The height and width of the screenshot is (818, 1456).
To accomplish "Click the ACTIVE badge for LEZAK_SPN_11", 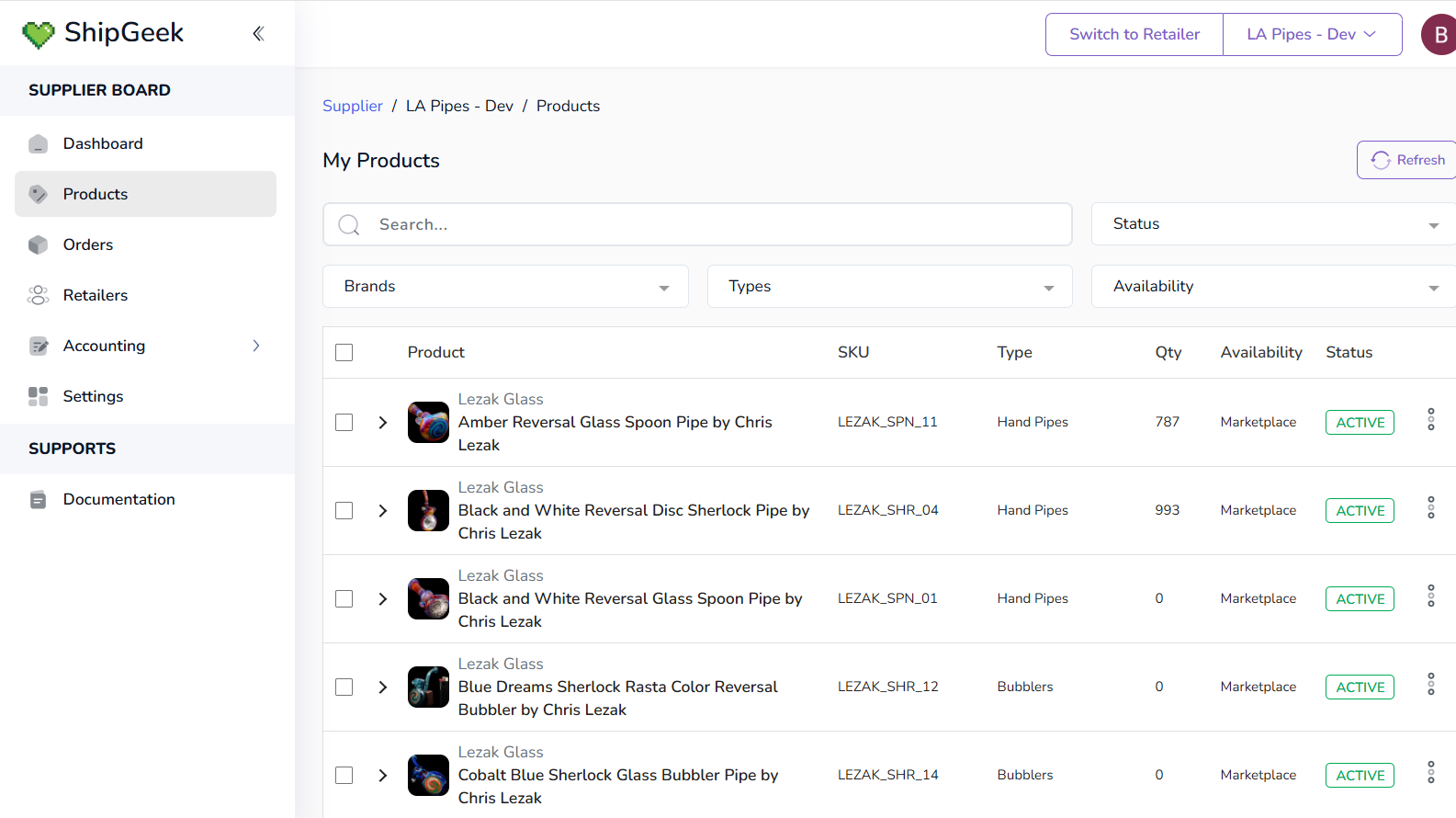I will tap(1360, 423).
